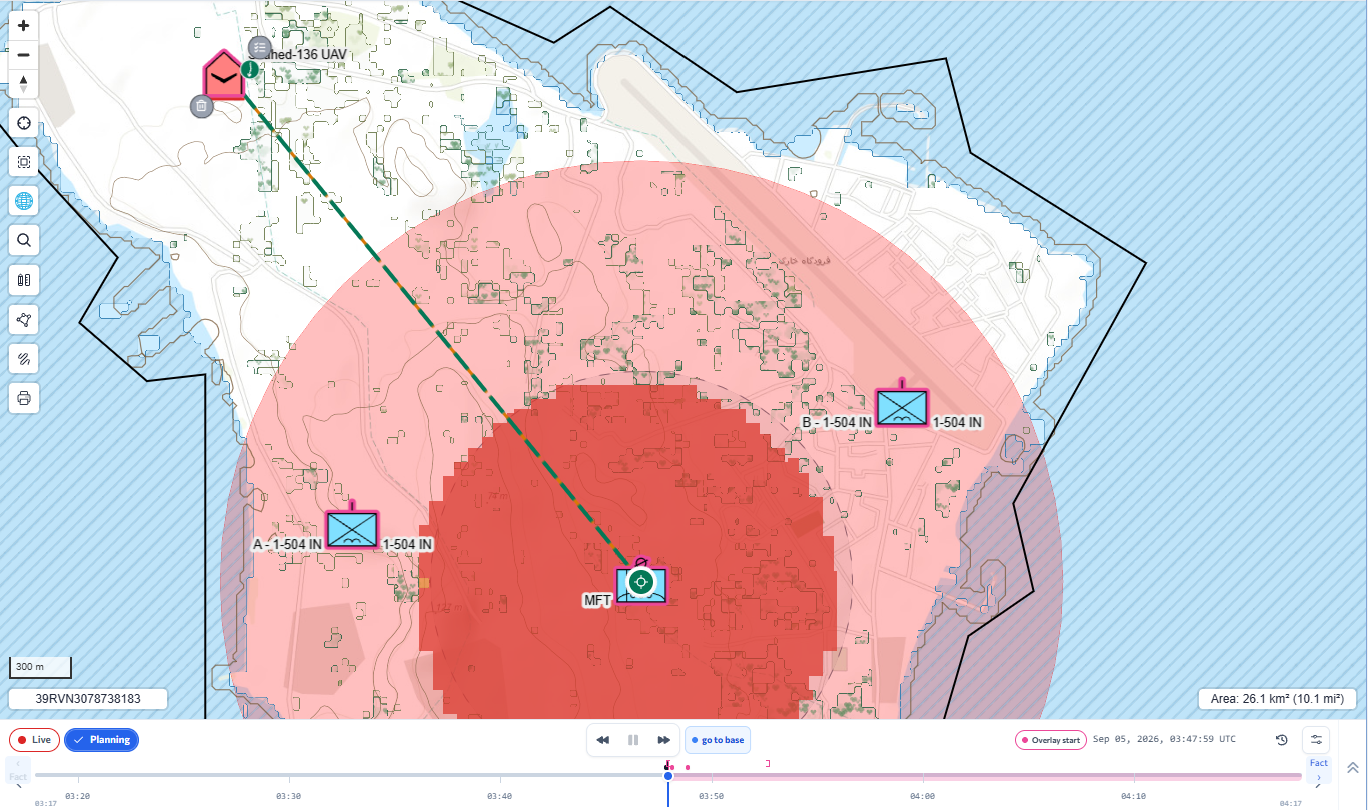1368x810 pixels.
Task: Open the measuring ruler tool
Action: [24, 280]
